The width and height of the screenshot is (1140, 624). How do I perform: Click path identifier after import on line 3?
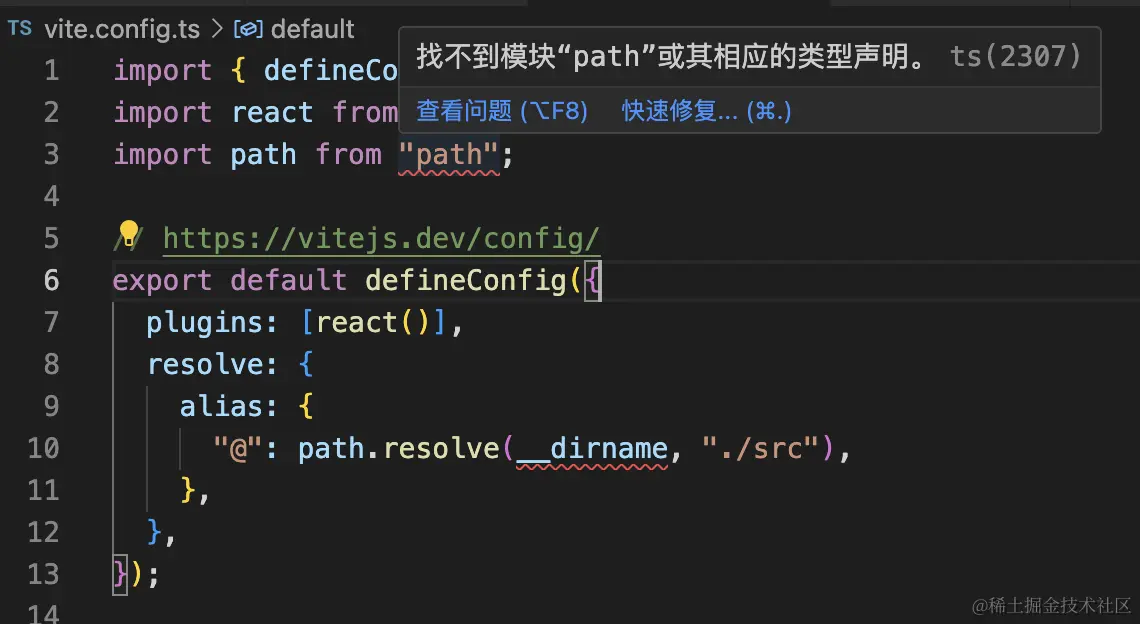263,155
